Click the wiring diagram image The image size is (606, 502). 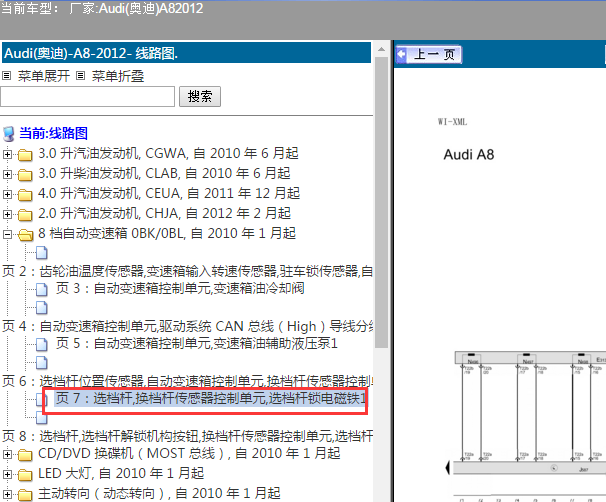[528, 426]
